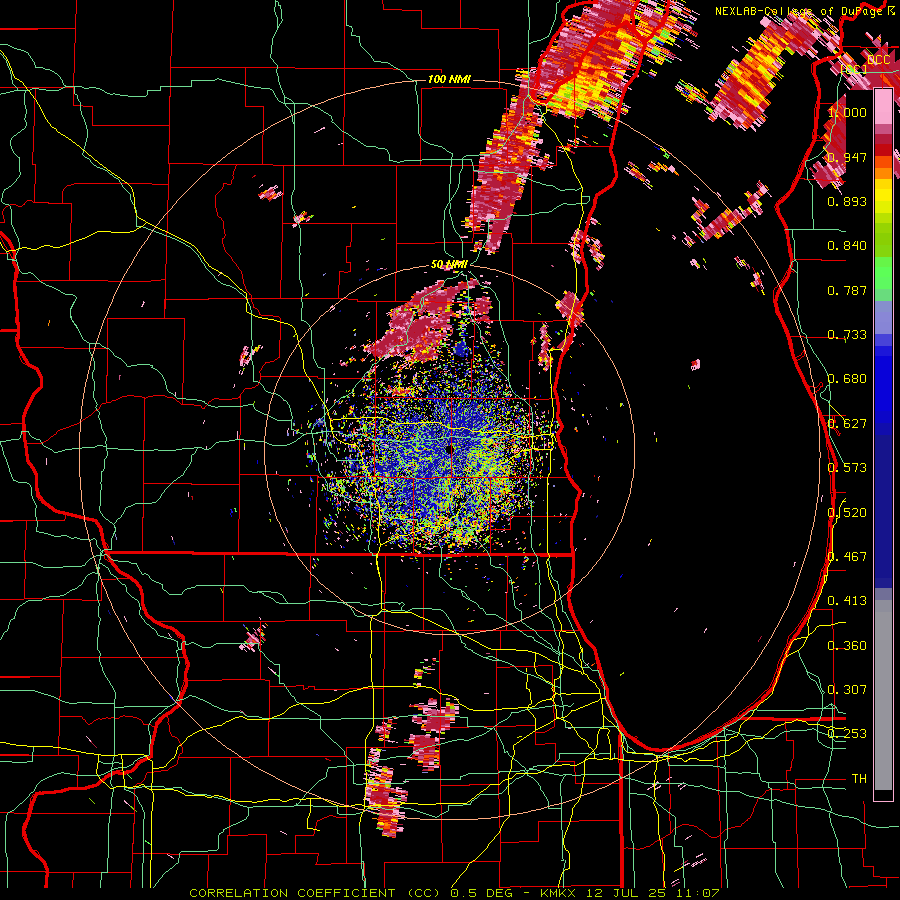Click the 0.360 color scale label
Image resolution: width=900 pixels, height=900 pixels.
point(847,646)
